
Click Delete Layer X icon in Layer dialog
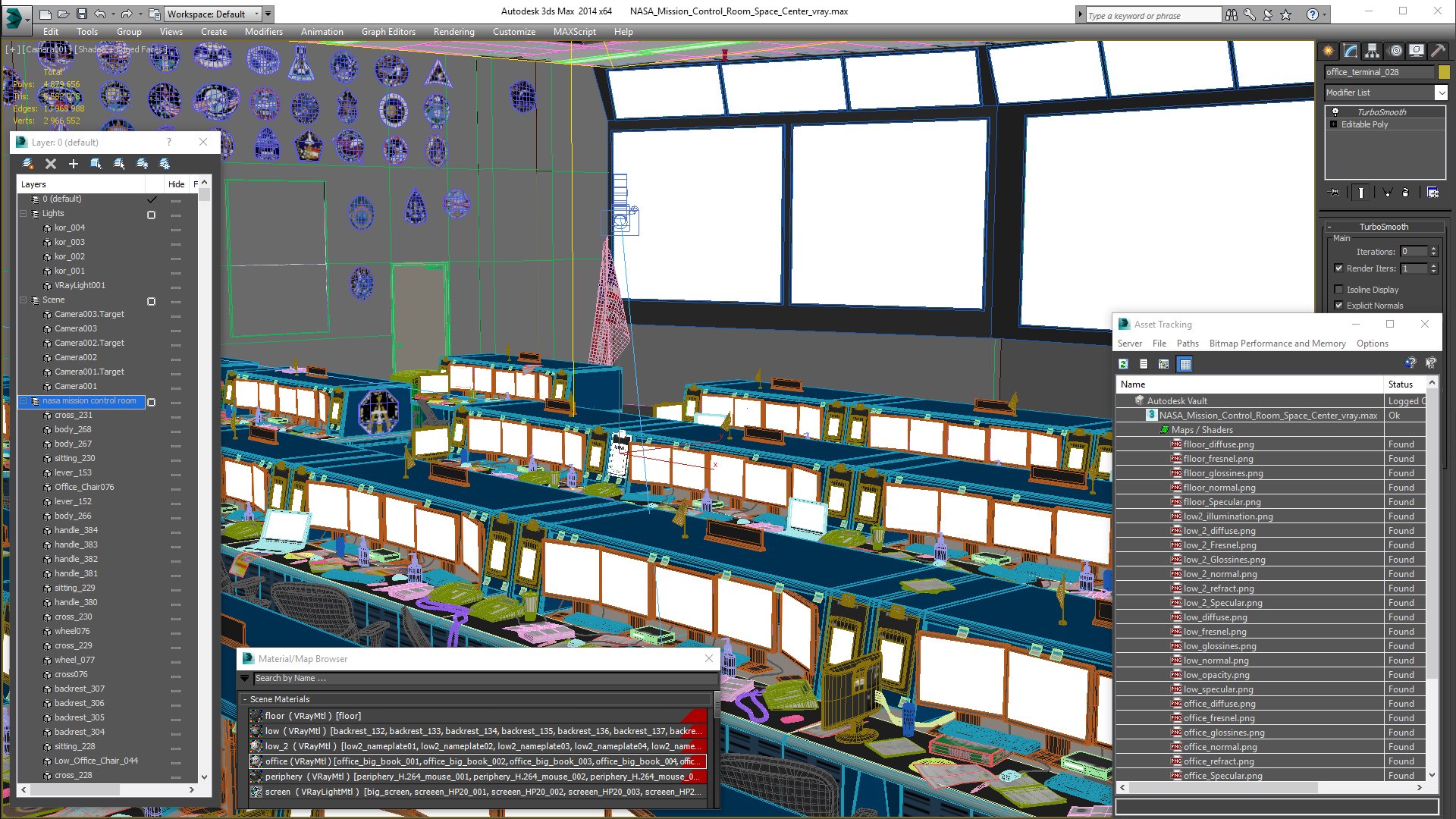51,164
